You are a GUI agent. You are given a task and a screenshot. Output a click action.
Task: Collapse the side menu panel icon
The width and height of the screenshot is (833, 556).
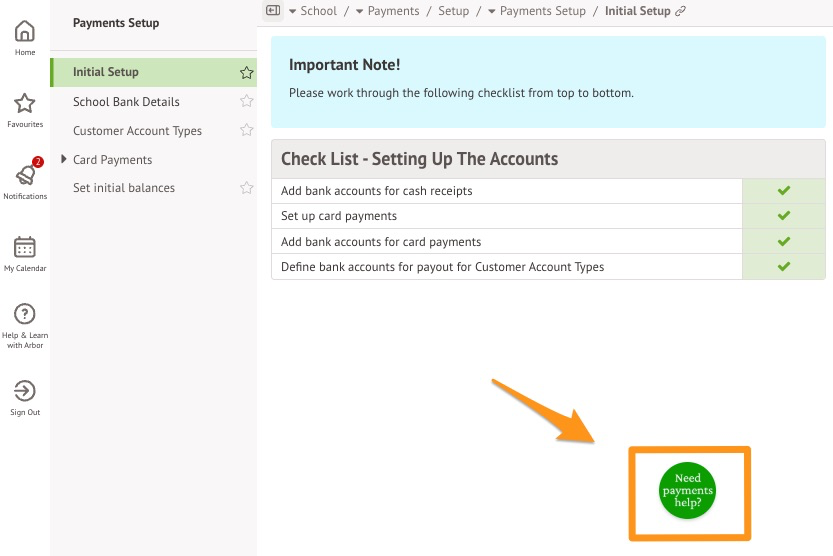[x=273, y=11]
